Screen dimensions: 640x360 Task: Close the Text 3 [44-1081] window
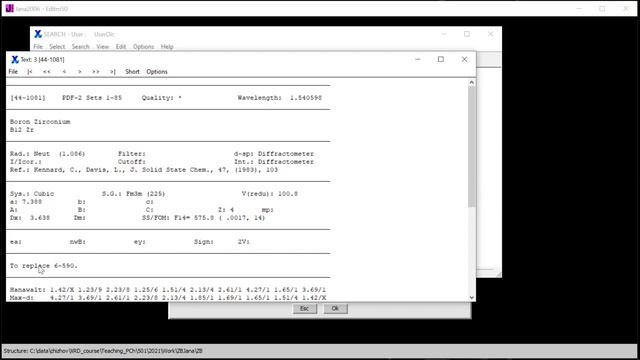[464, 60]
